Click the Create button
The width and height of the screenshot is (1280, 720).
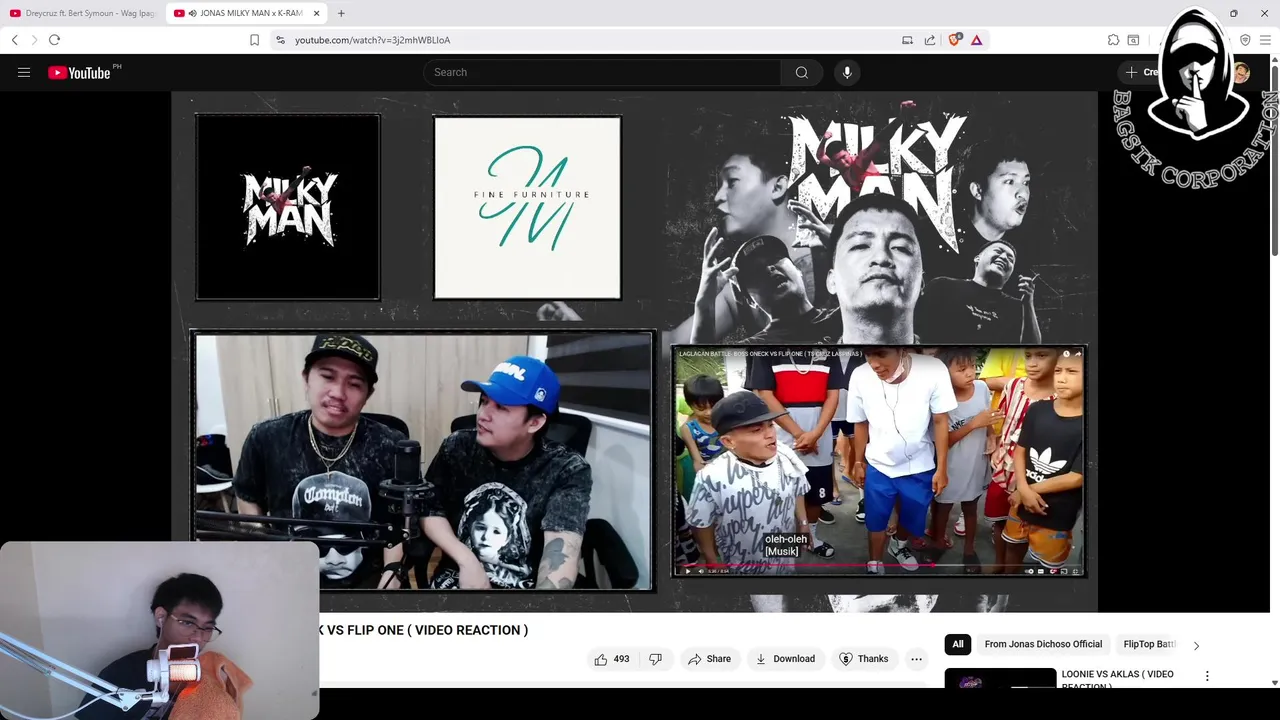coord(1142,72)
